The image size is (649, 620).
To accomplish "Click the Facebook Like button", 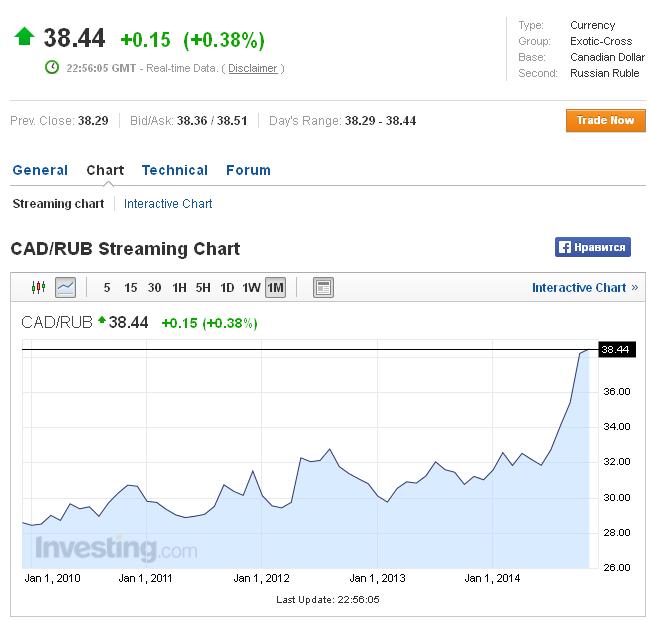I will [593, 248].
